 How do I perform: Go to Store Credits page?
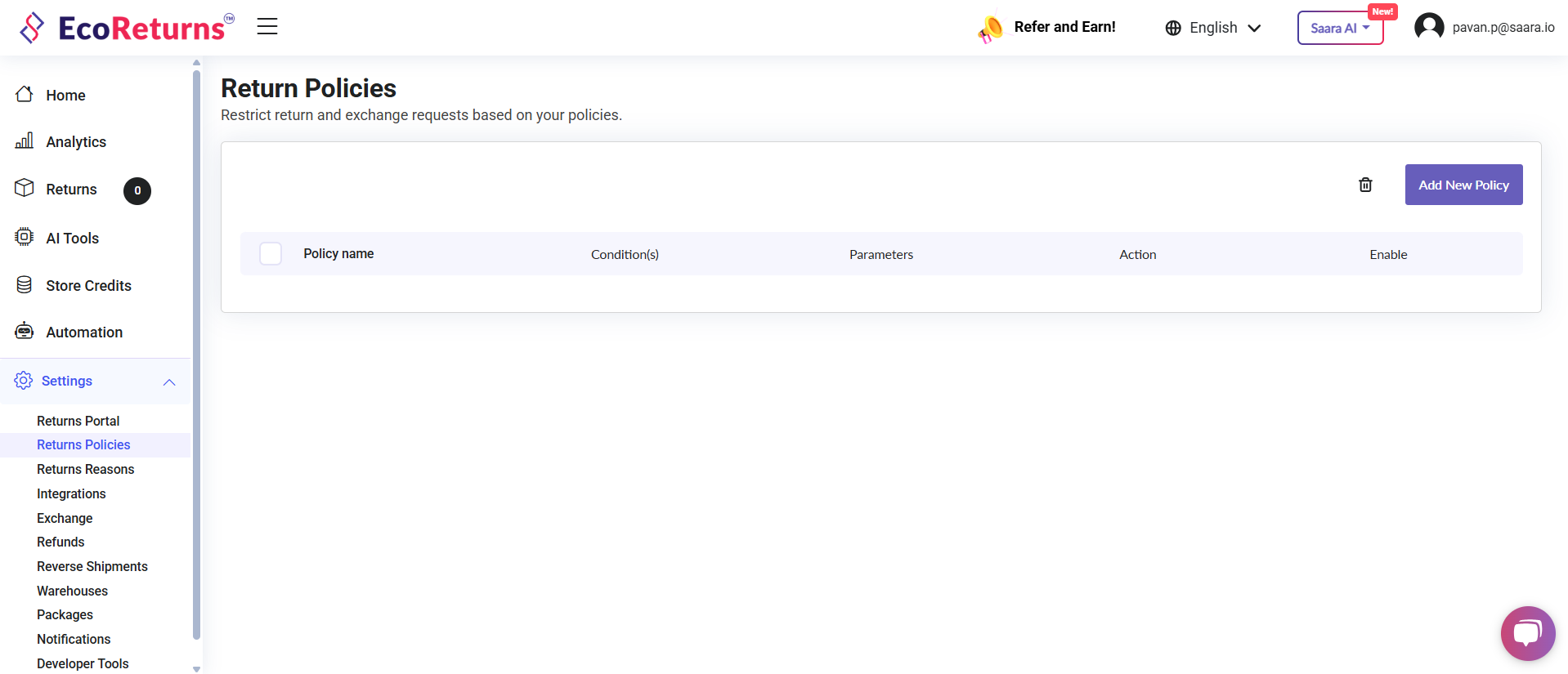(88, 286)
